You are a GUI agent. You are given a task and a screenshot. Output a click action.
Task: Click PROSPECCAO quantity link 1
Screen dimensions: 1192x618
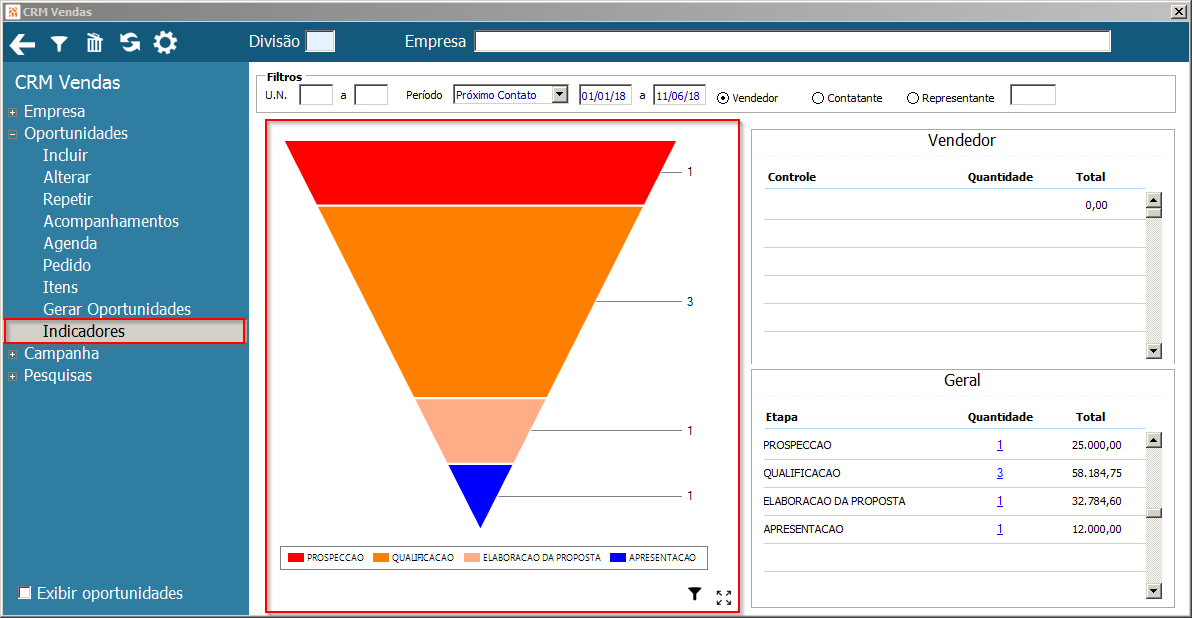tap(1000, 445)
